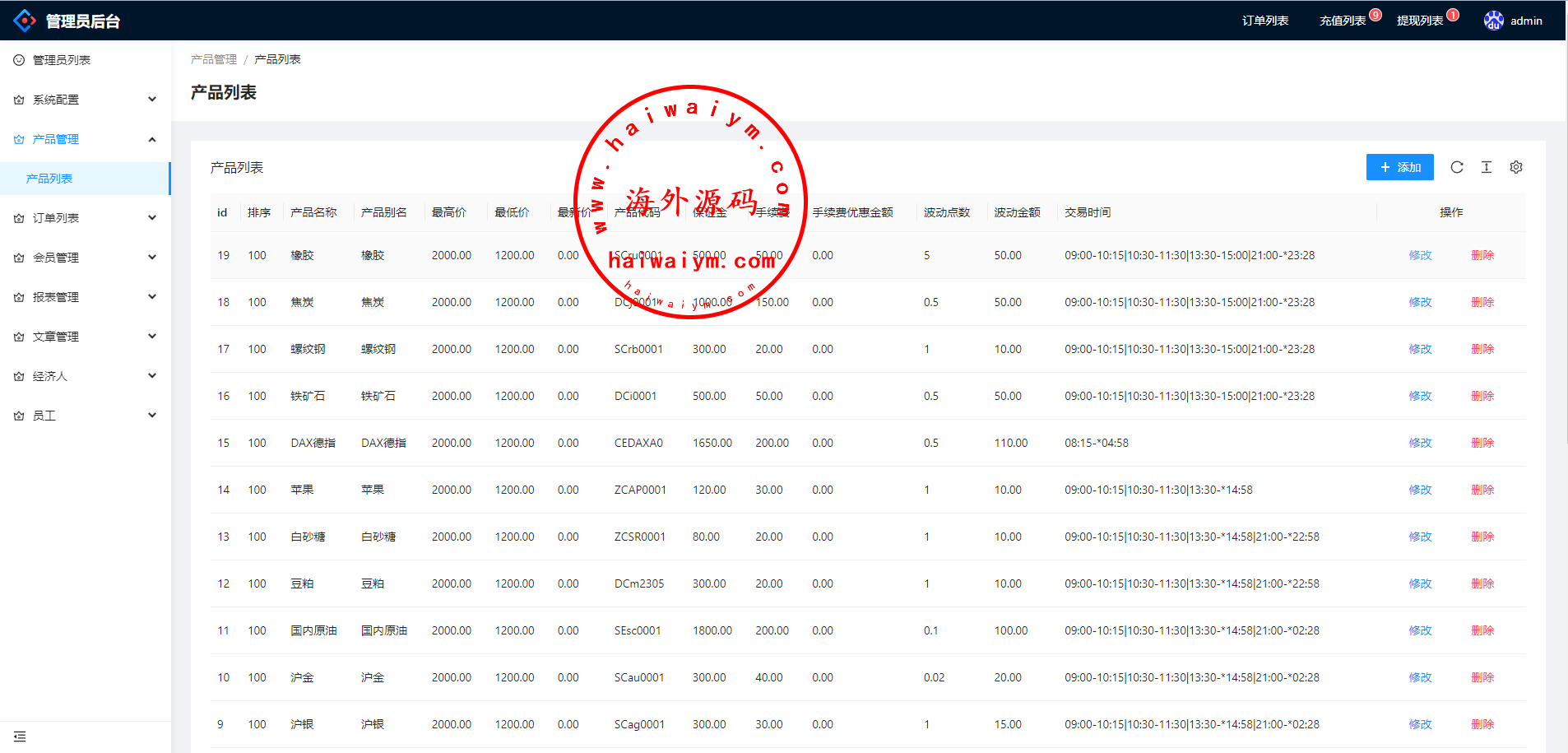
Task: Click the 管理员列表 smiley icon
Action: click(x=19, y=60)
